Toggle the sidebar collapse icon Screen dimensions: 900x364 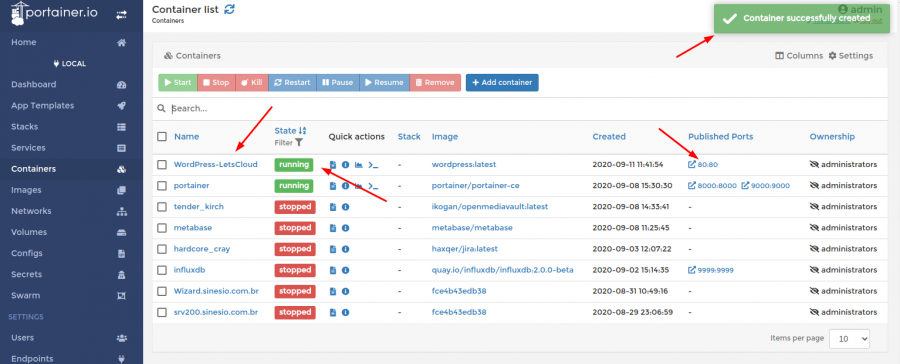pyautogui.click(x=121, y=16)
